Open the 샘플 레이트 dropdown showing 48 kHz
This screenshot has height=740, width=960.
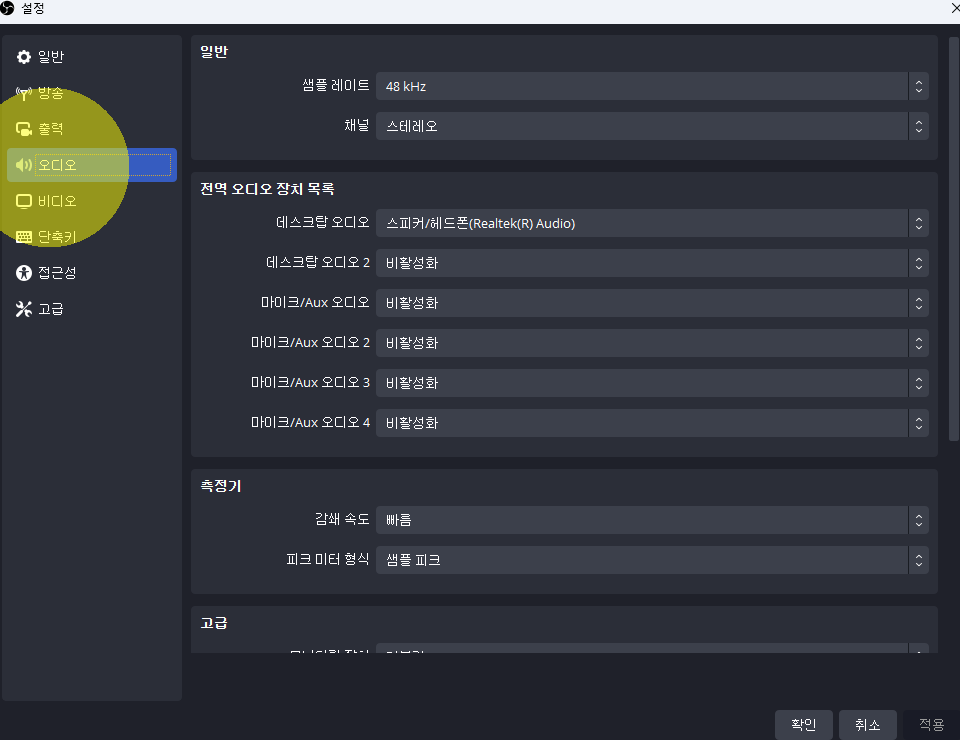click(652, 86)
